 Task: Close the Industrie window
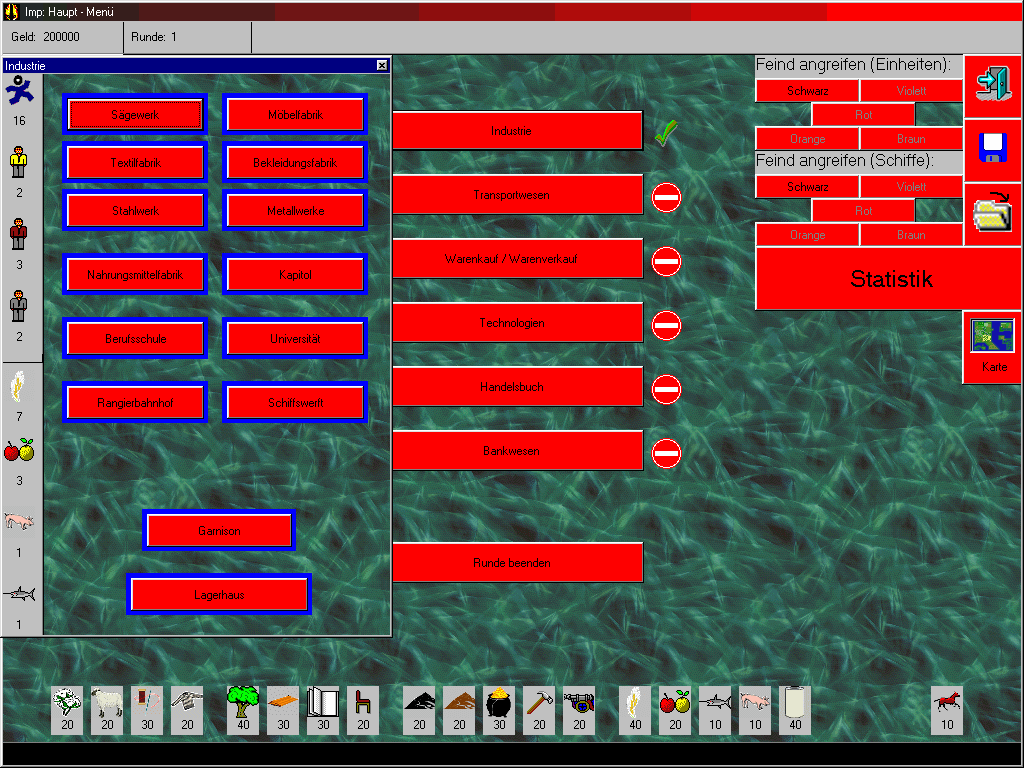click(x=382, y=65)
